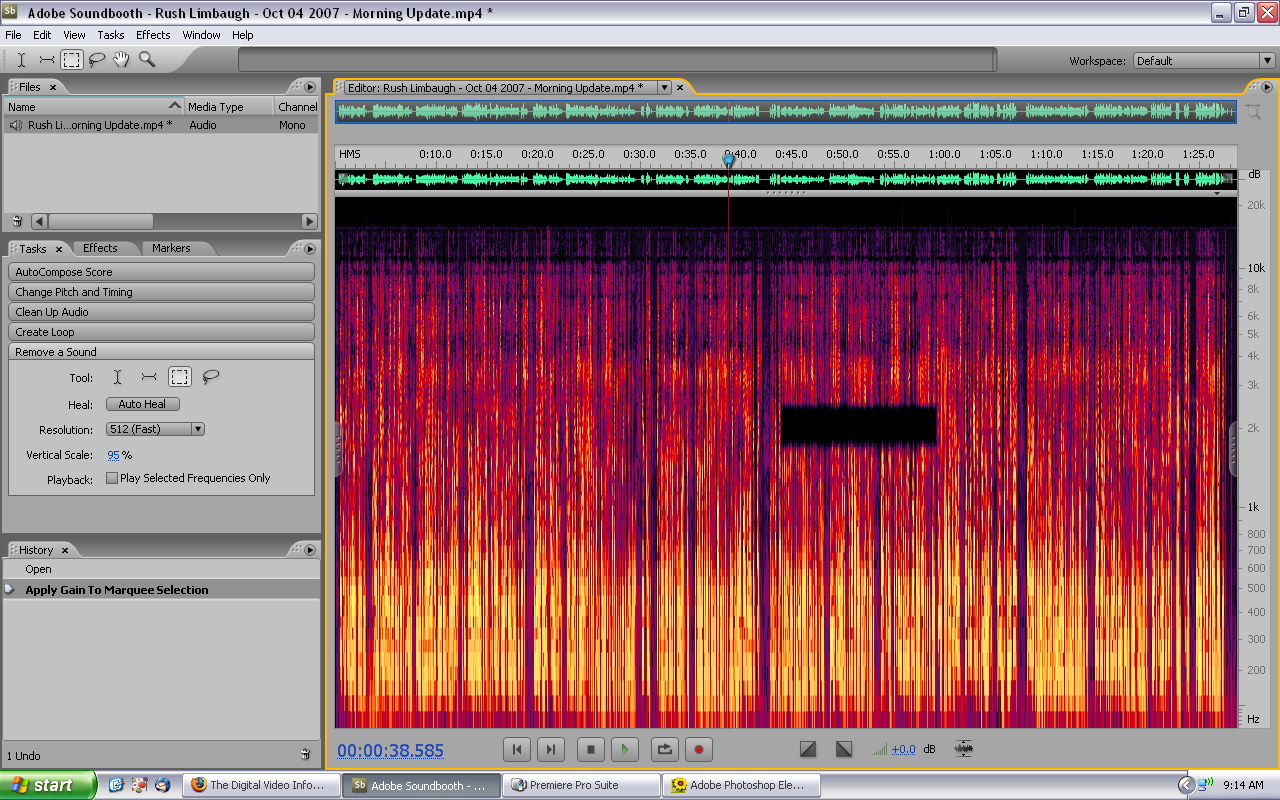Switch to Premiere Pro Suite in the taskbar
Viewport: 1280px width, 800px height.
click(581, 785)
